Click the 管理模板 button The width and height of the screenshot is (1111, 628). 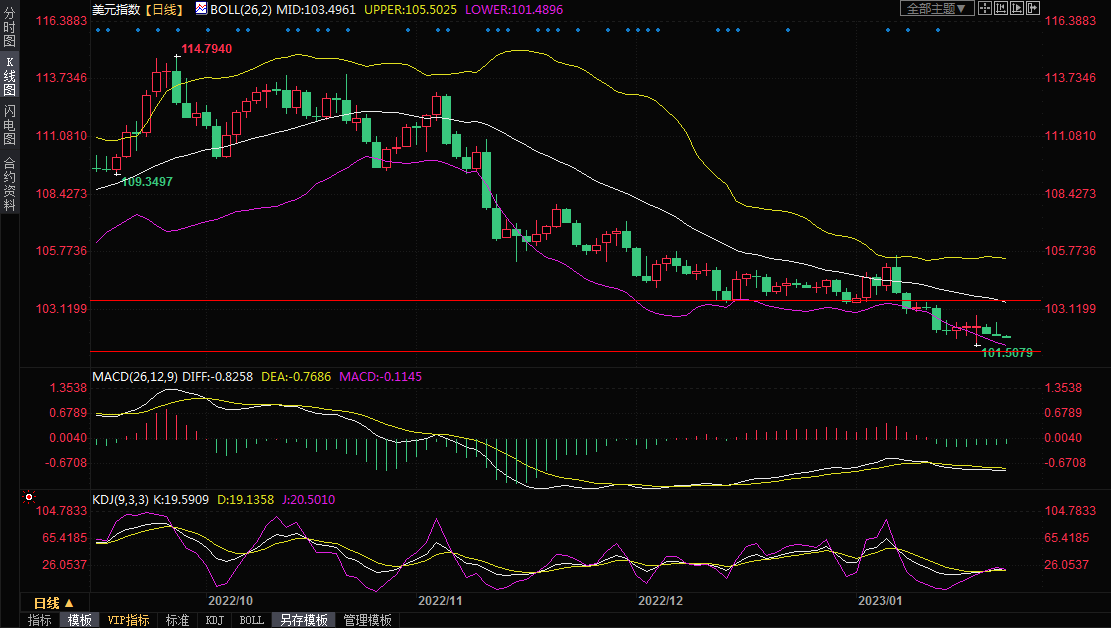tap(367, 620)
